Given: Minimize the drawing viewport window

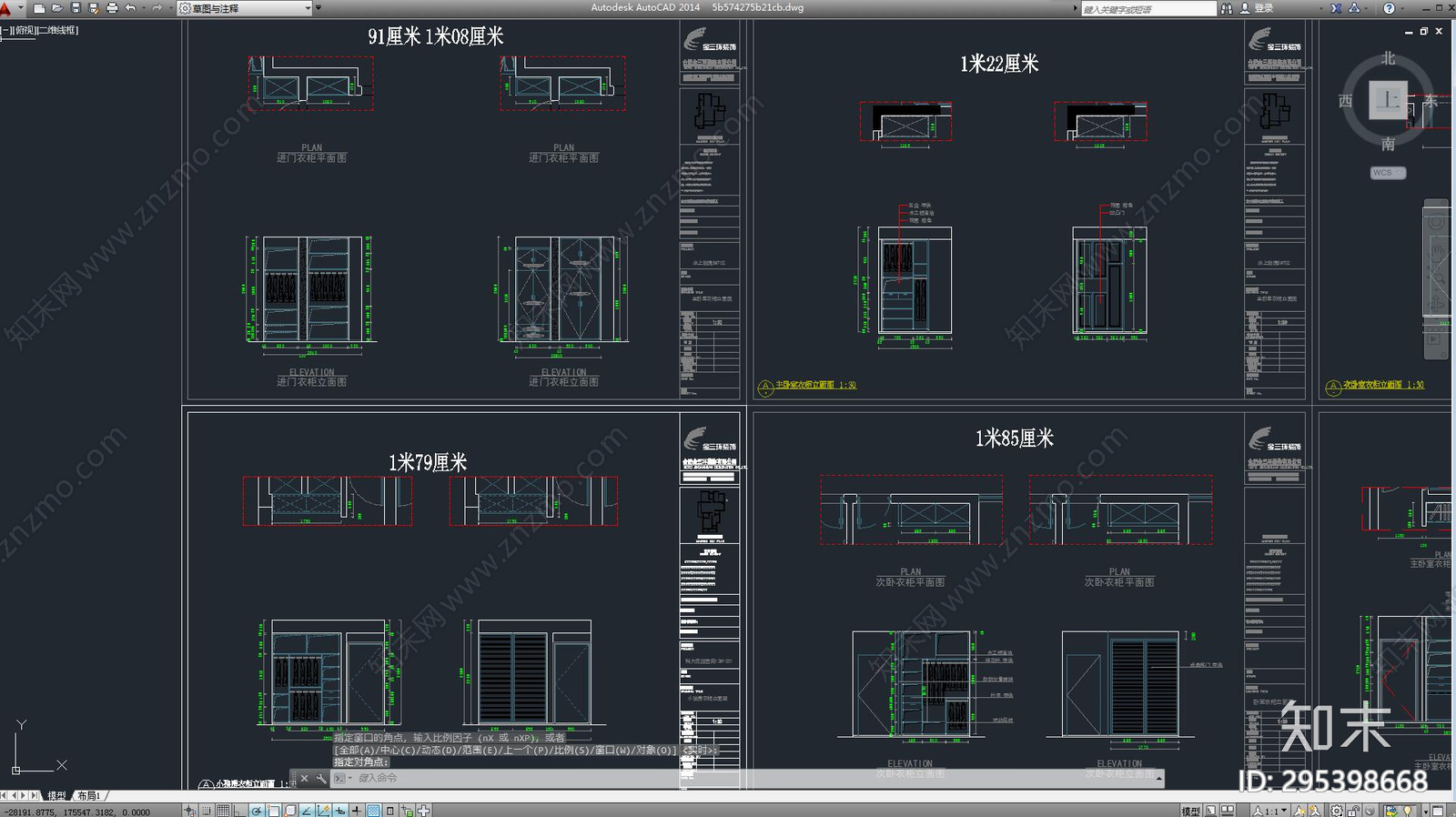Looking at the screenshot, I should tap(1409, 32).
